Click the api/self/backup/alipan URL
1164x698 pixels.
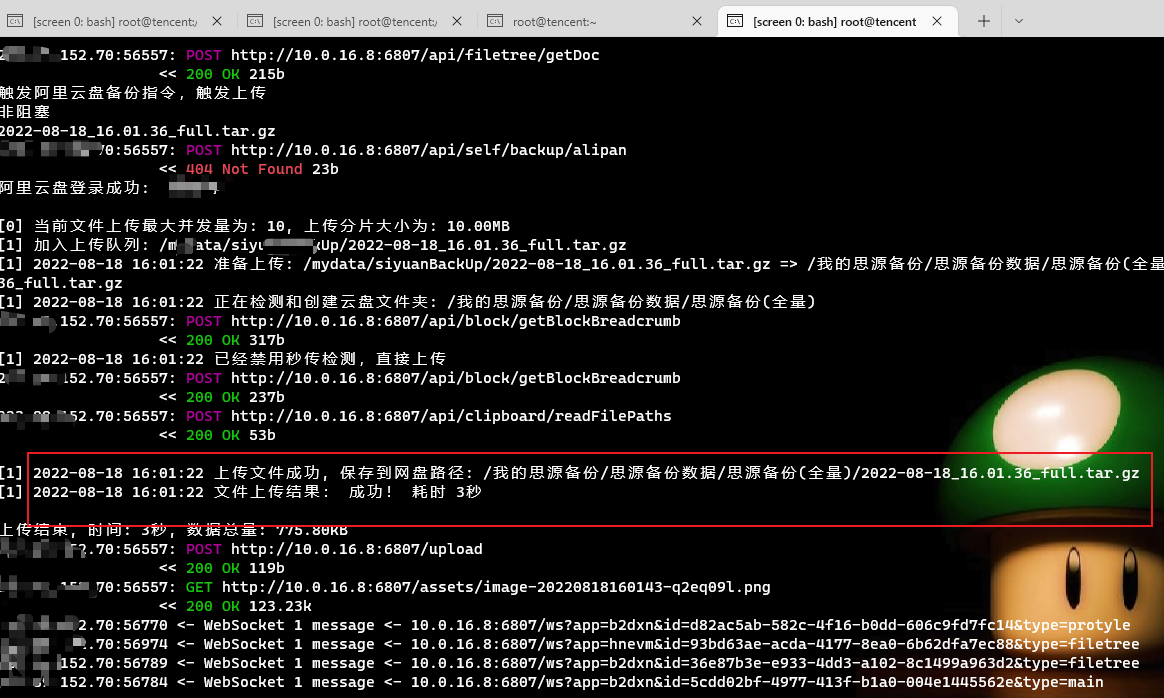click(428, 150)
